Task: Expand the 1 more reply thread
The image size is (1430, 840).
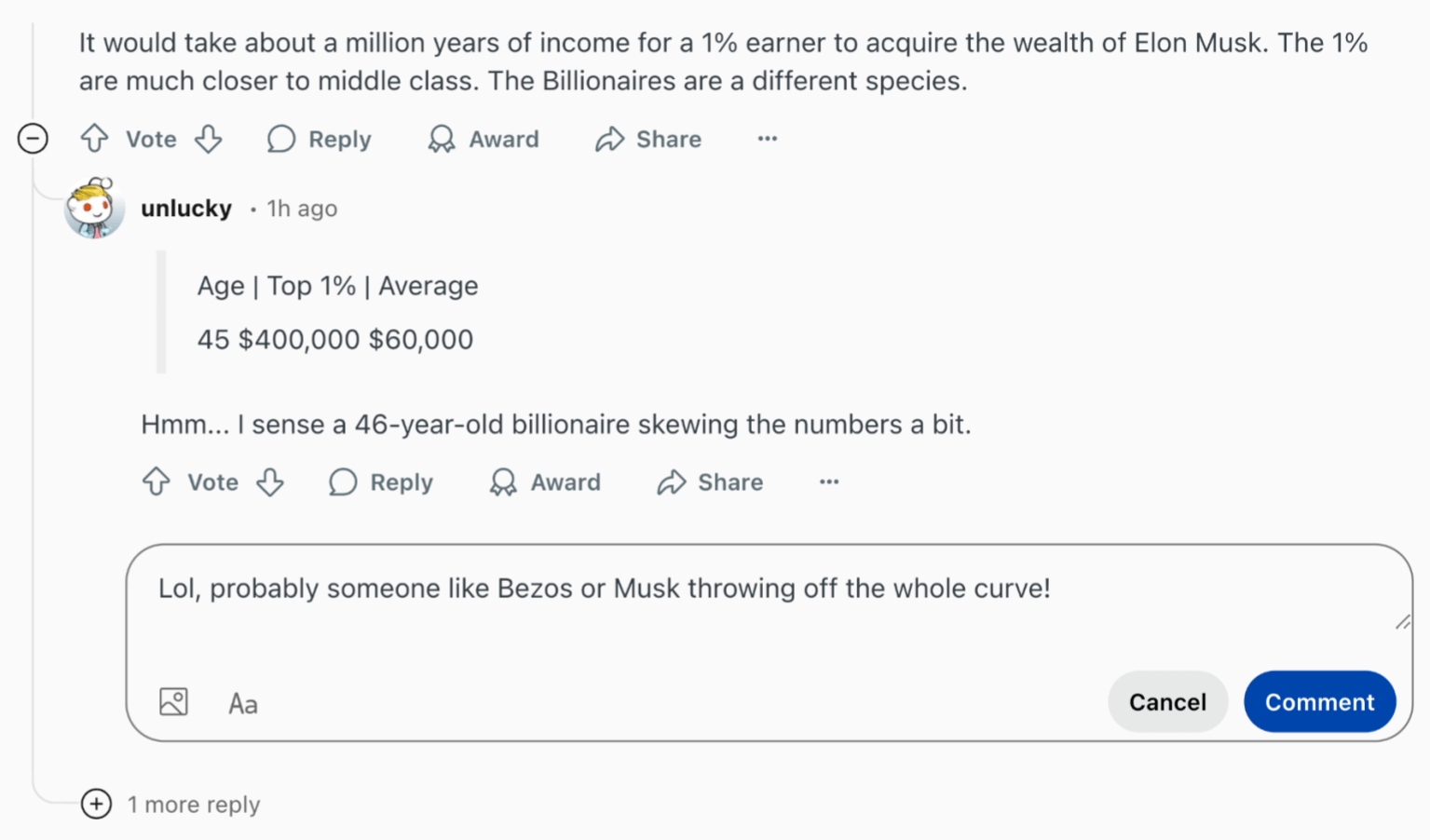Action: (96, 804)
